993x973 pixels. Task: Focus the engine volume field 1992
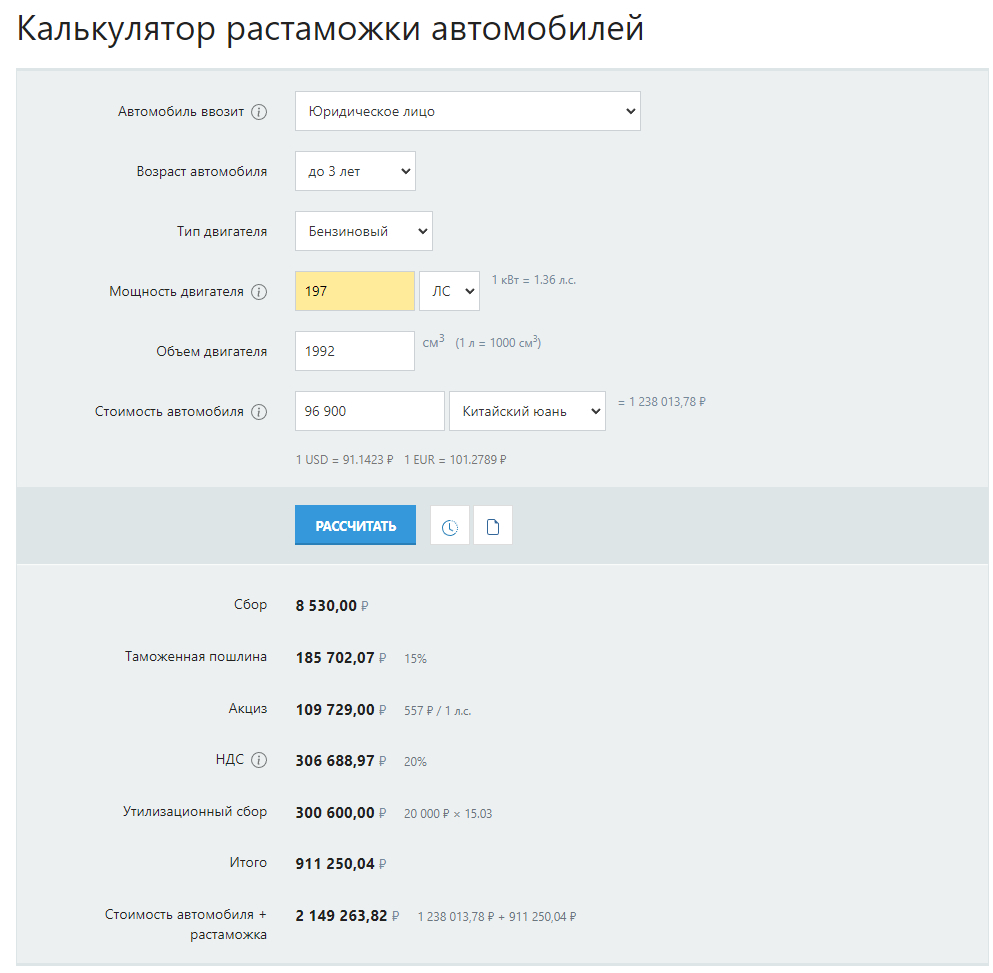[x=354, y=351]
